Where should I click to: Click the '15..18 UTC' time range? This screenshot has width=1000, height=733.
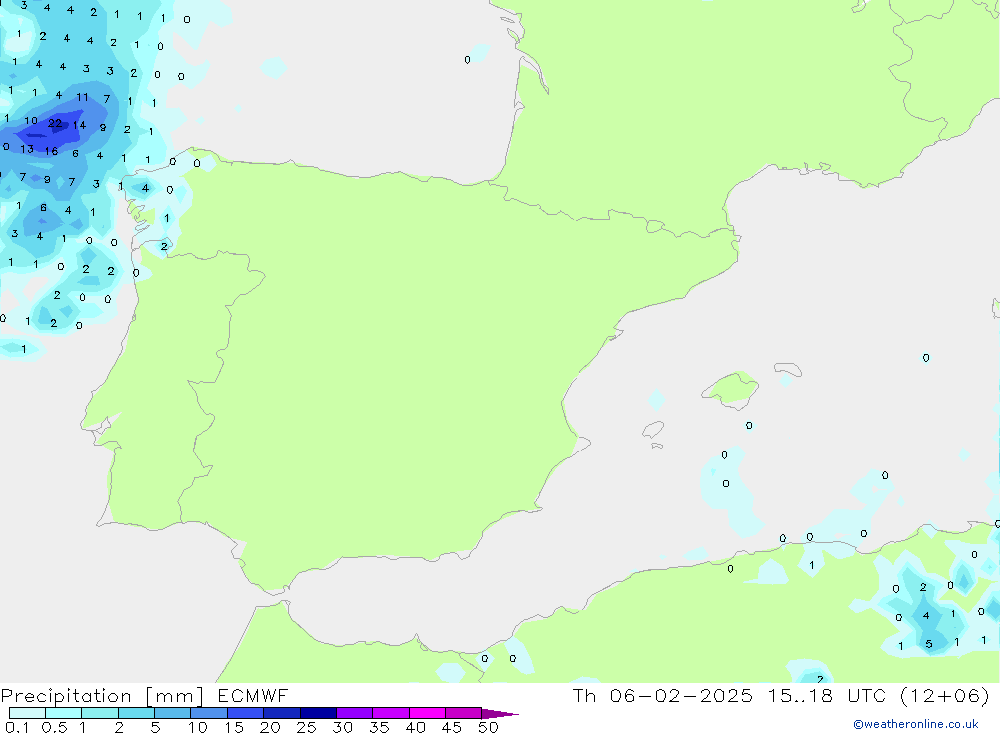tap(829, 695)
